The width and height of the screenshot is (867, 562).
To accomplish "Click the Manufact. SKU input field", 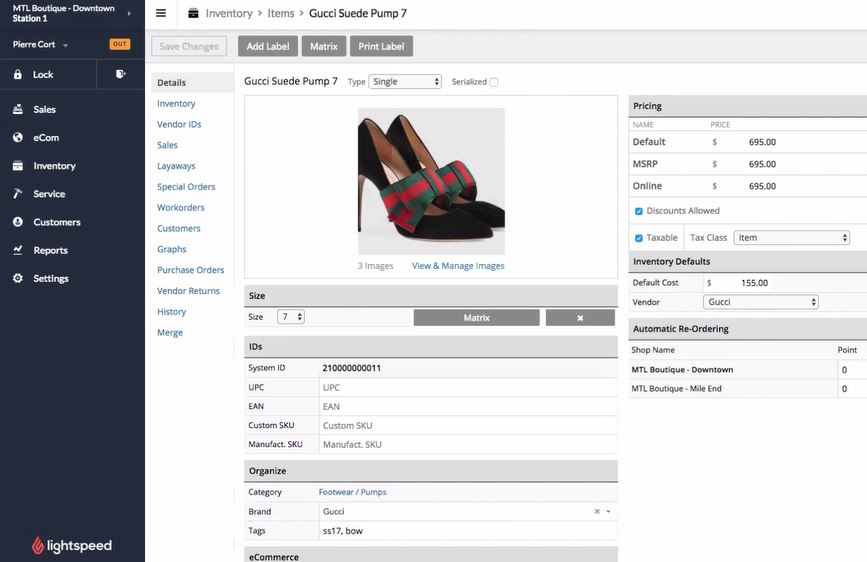I will [468, 444].
